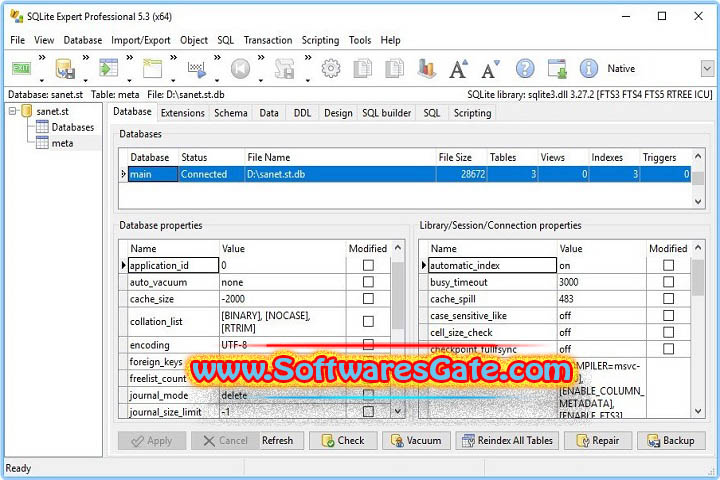Click the database save toolbar icon

coord(65,68)
